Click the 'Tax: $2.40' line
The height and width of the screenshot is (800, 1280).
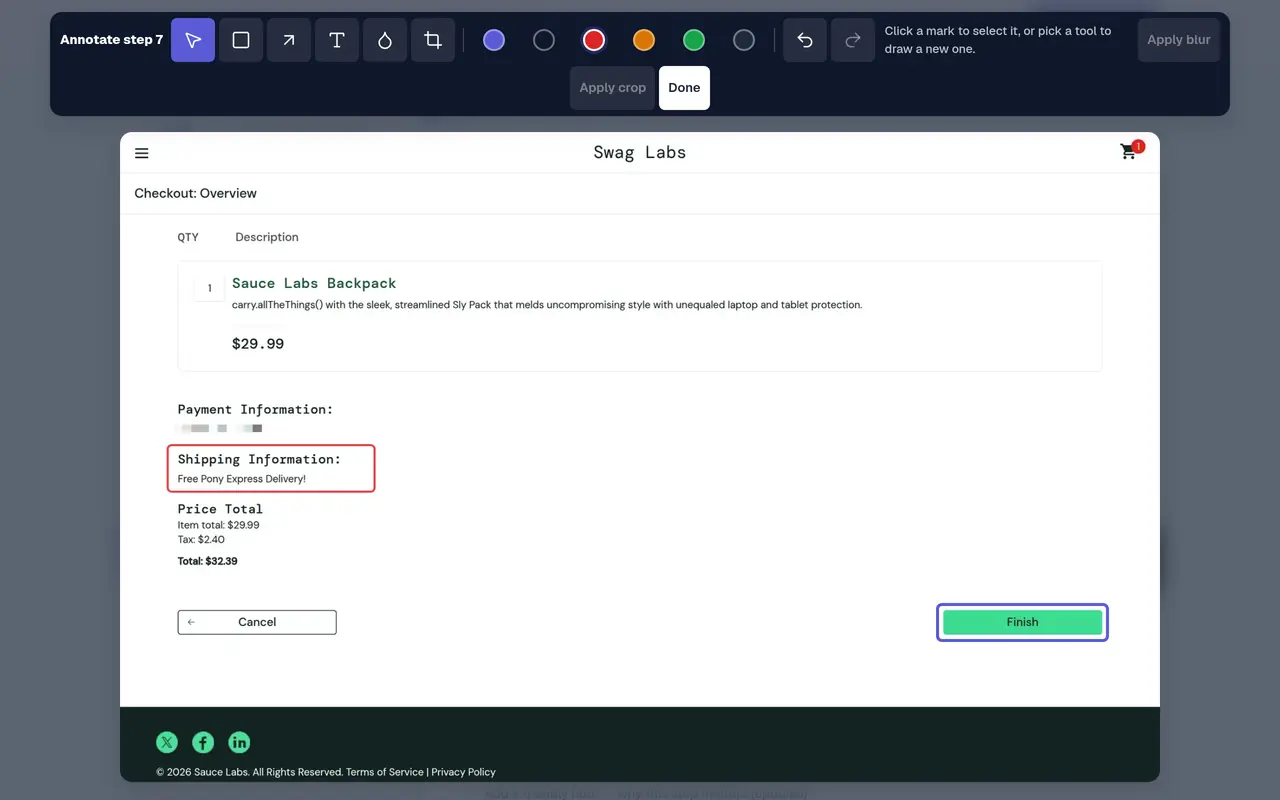click(x=201, y=539)
